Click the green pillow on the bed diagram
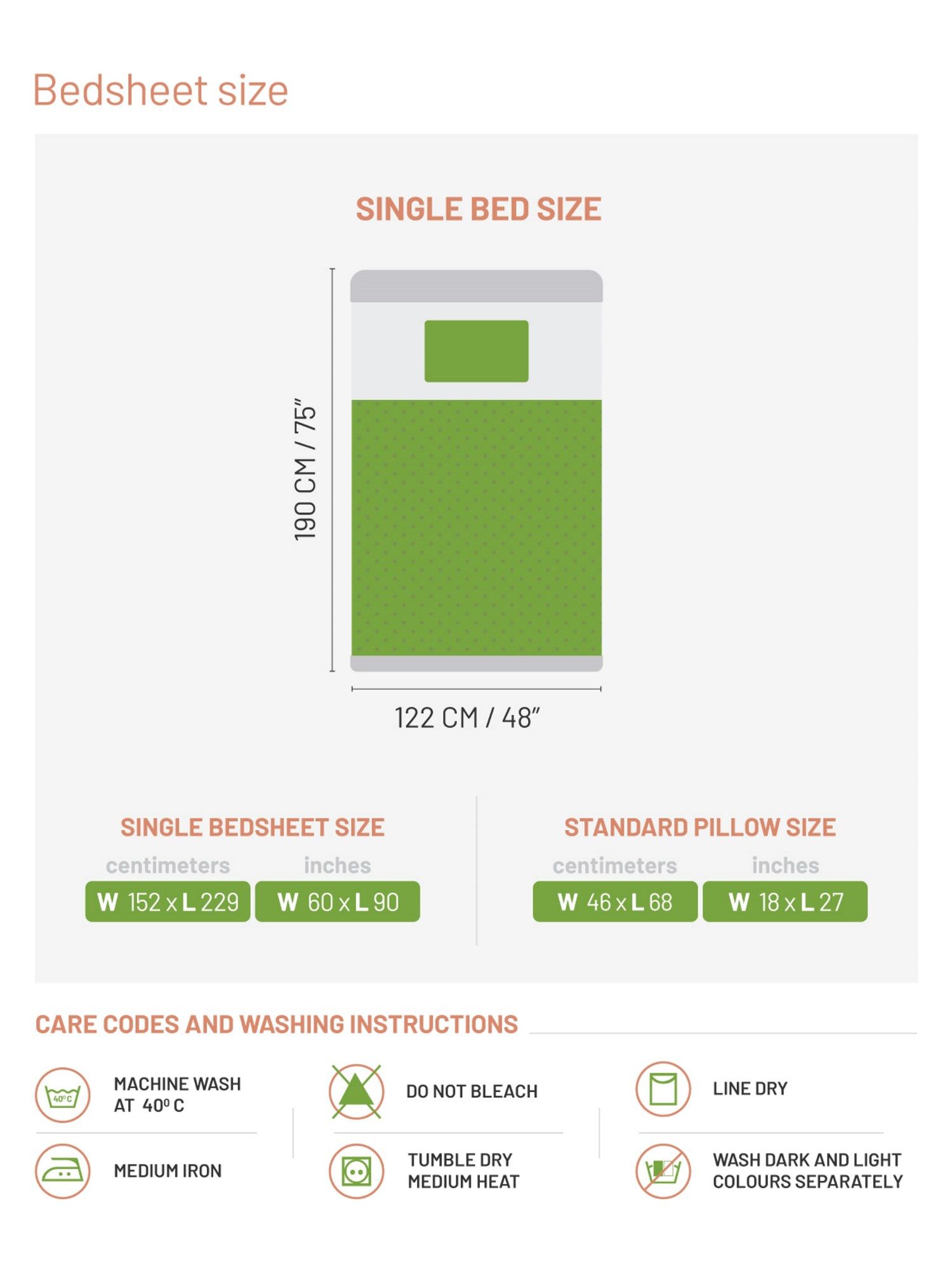This screenshot has width=952, height=1270. coord(476,351)
